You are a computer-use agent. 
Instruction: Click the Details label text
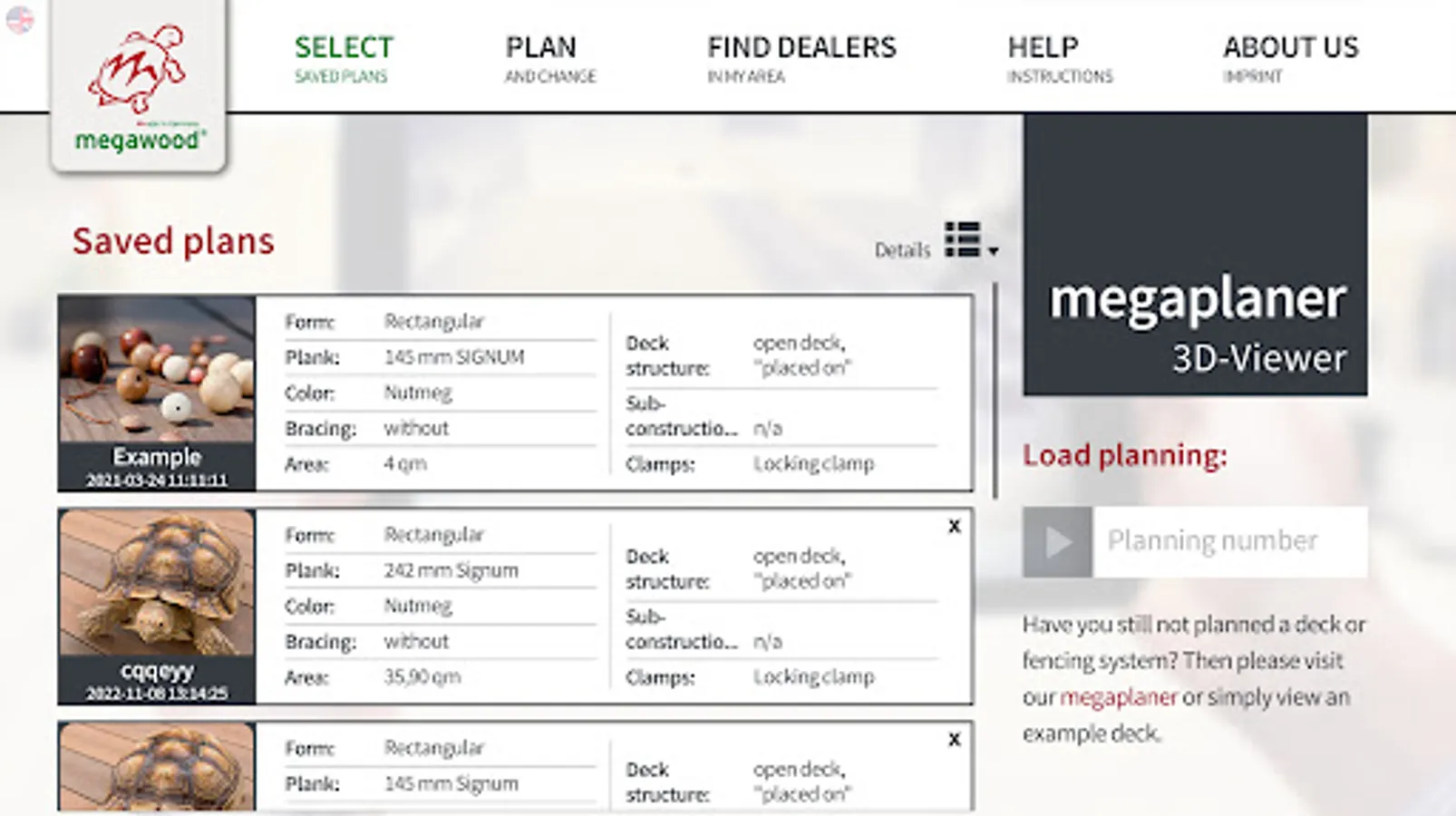pyautogui.click(x=902, y=250)
